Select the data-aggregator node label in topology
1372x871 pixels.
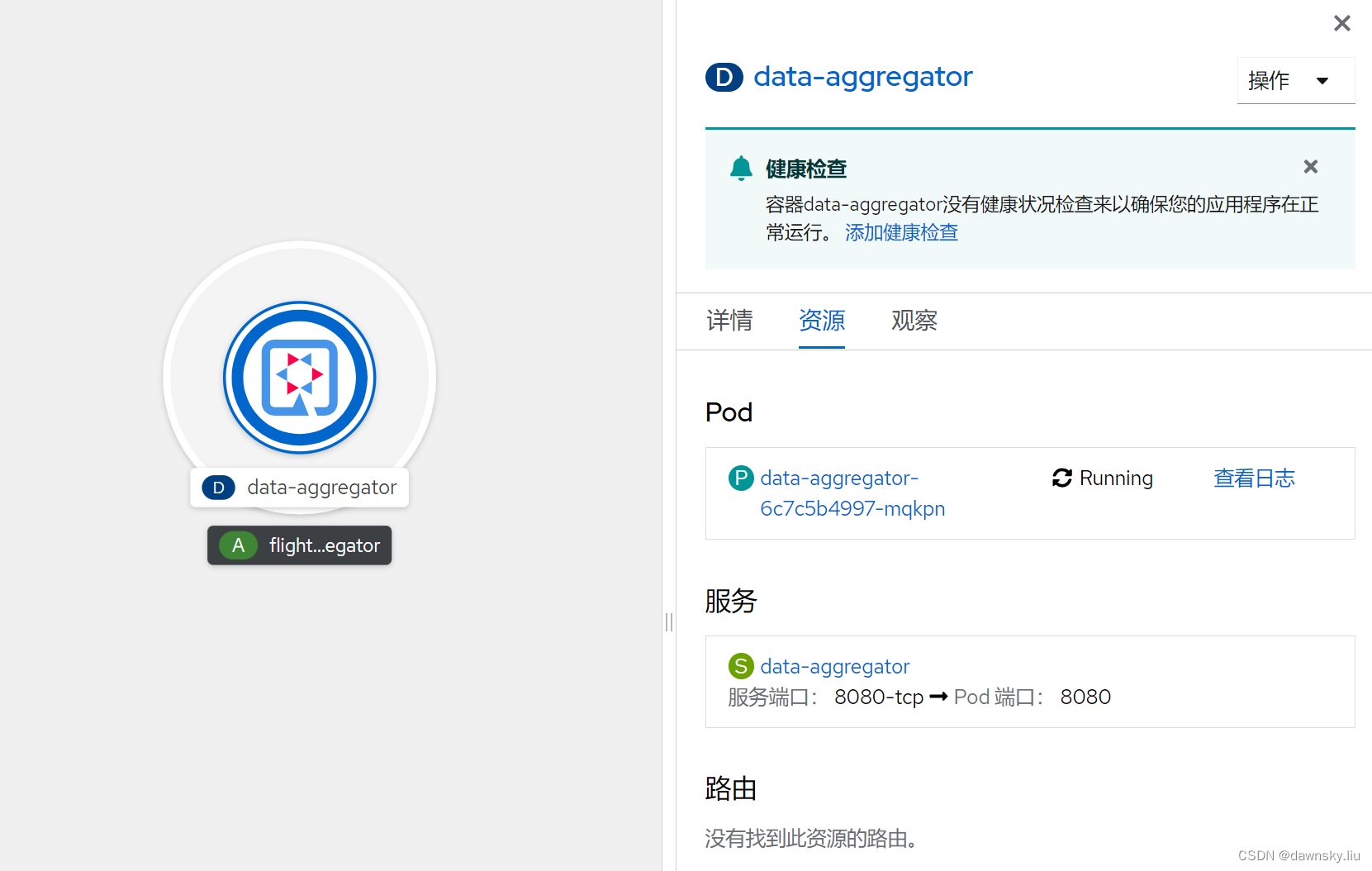300,488
